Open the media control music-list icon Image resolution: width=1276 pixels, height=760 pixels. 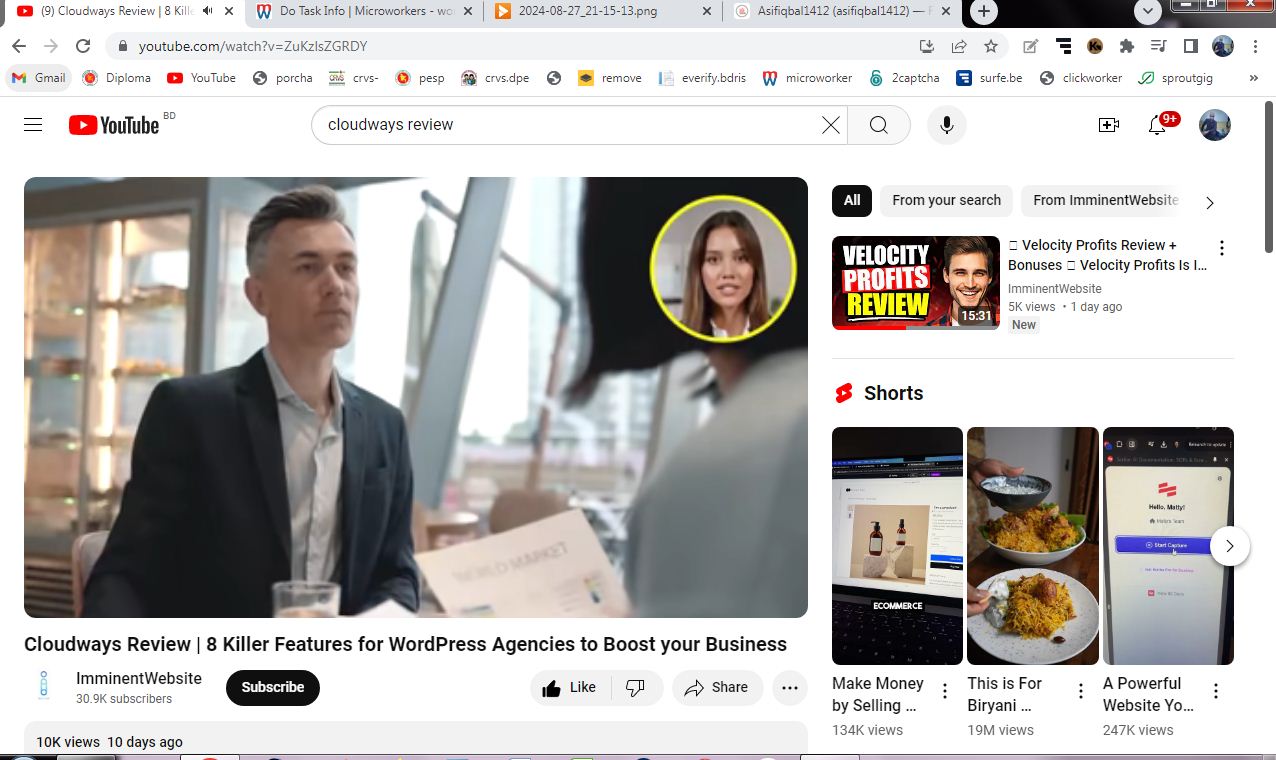click(x=1159, y=46)
